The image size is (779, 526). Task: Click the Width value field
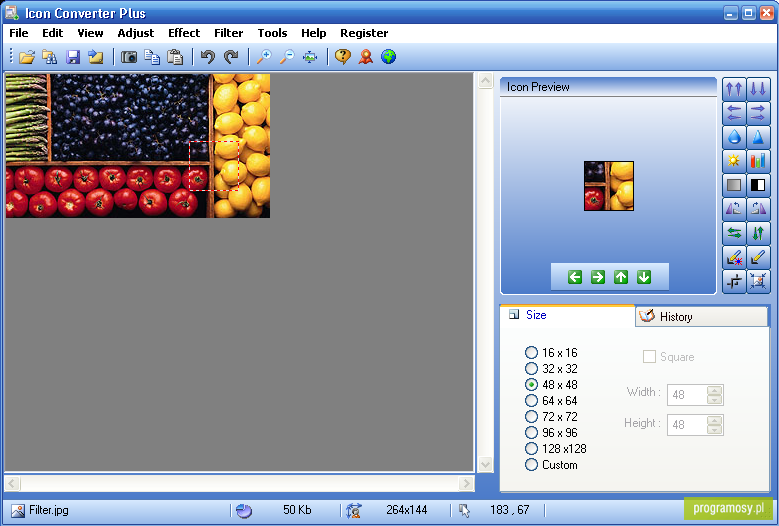[x=688, y=395]
